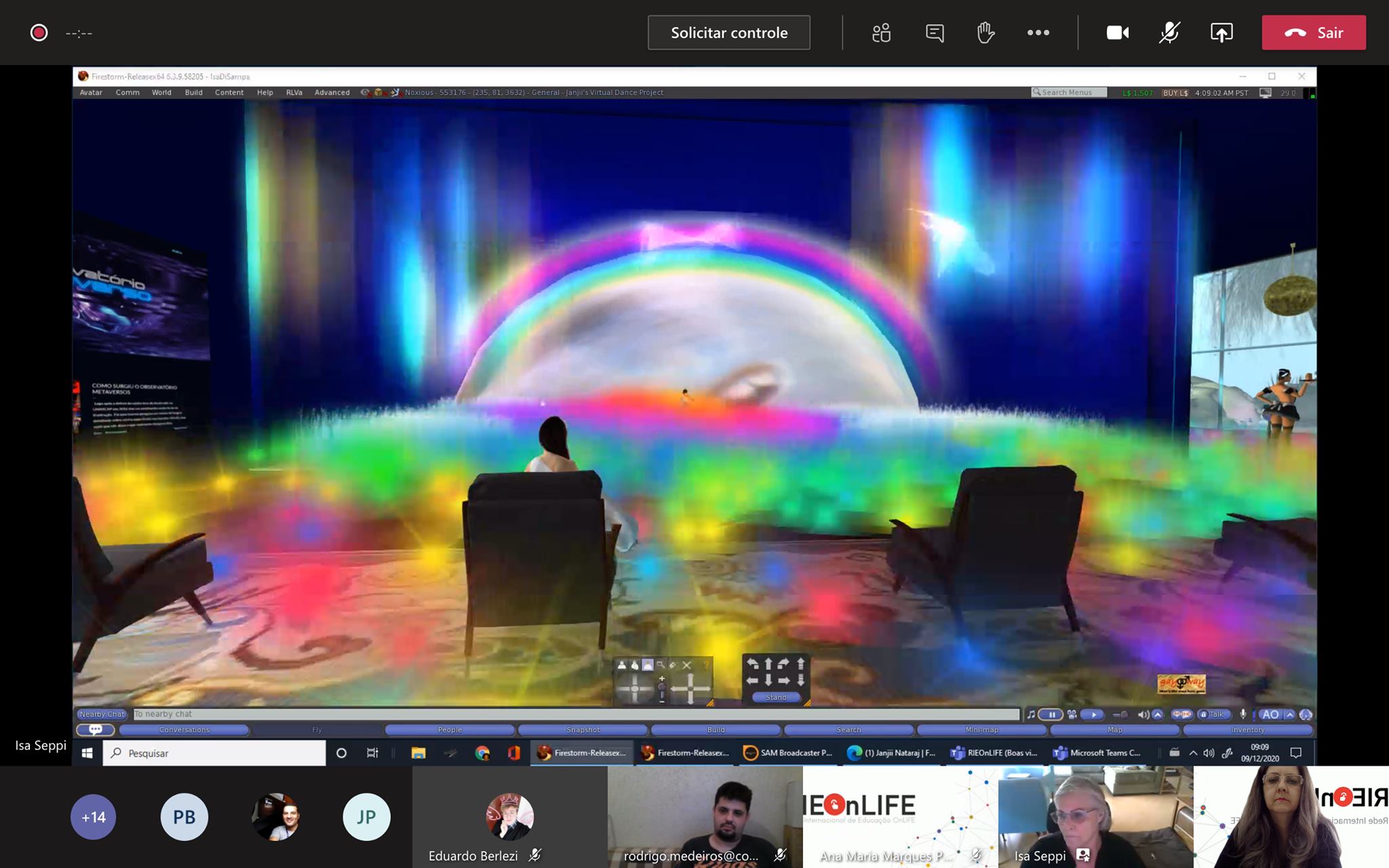Leave the meeting with Sair button

coord(1314,33)
